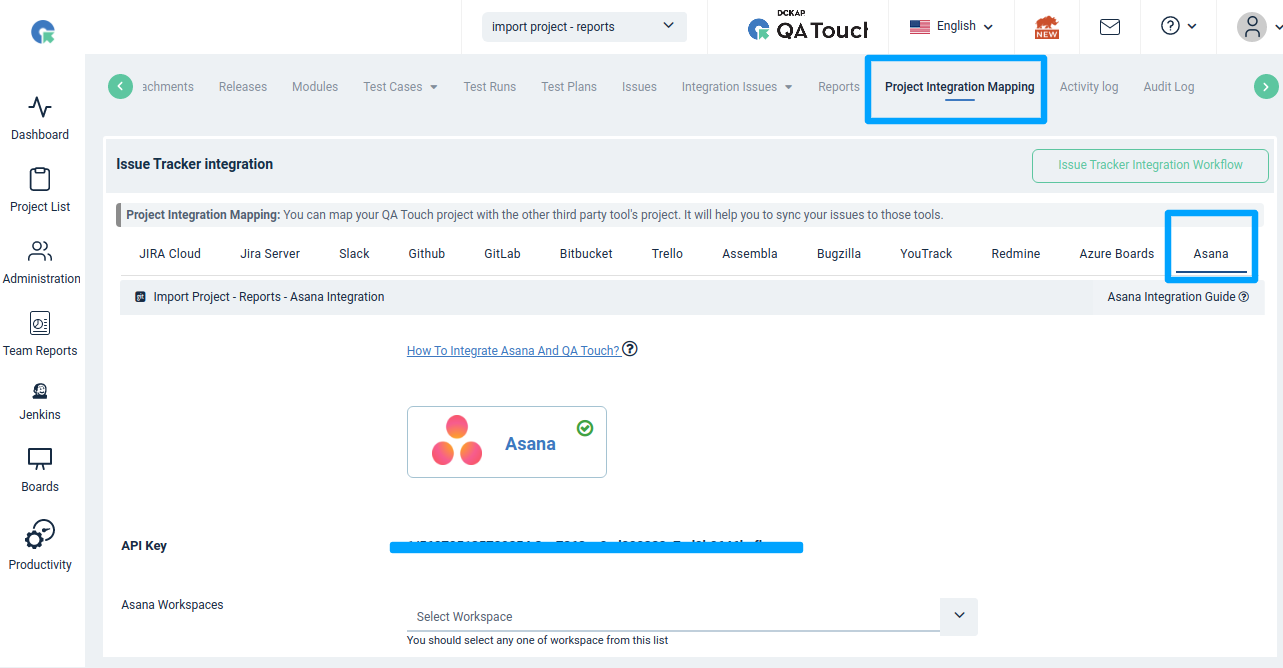Click the QA Touch logo icon at top left
1283x668 pixels.
pos(43,32)
